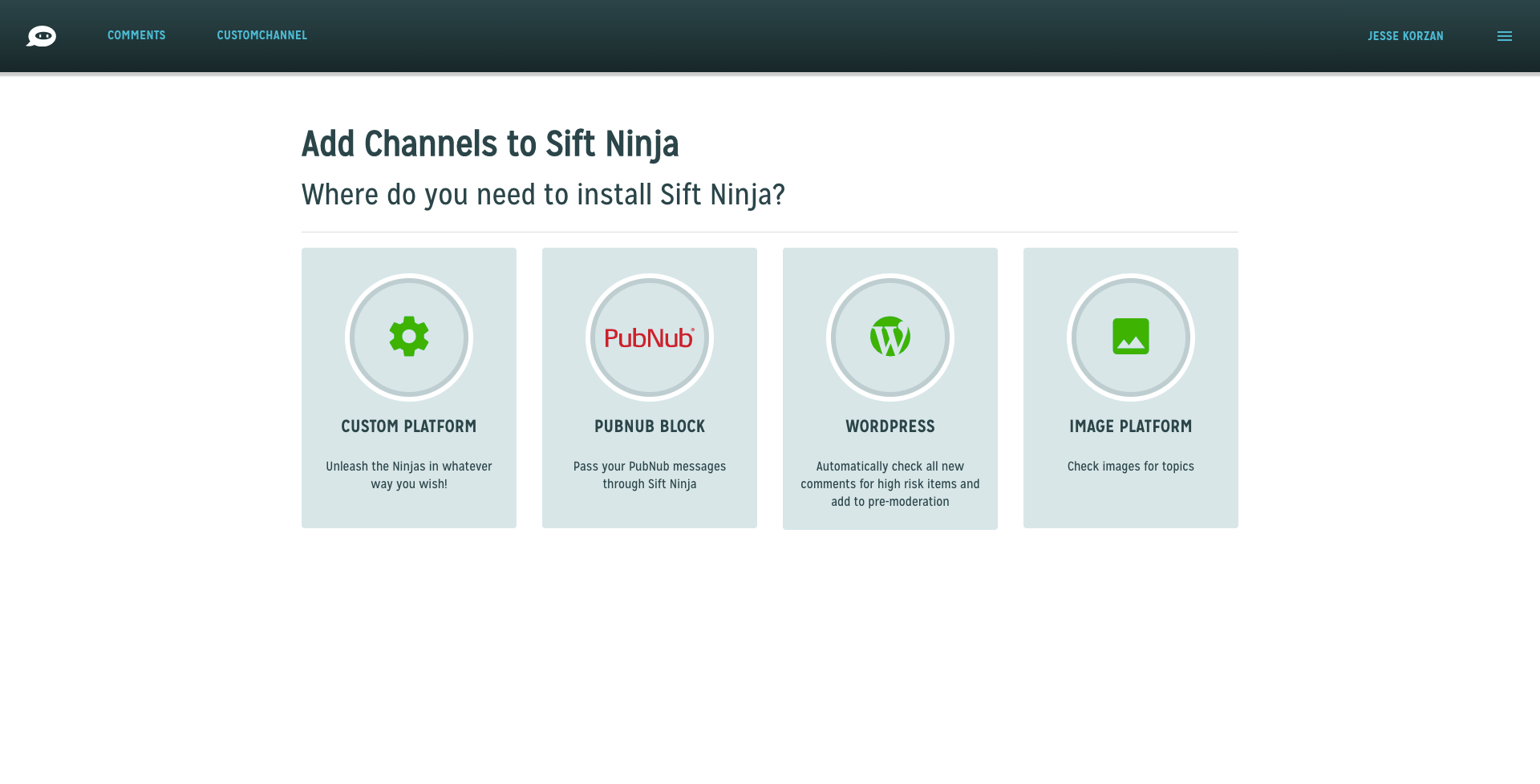Pick the green image platform icon

point(1131,337)
